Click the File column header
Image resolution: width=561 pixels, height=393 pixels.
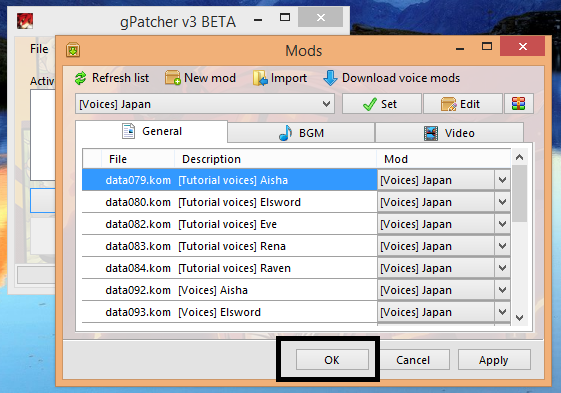coord(138,159)
